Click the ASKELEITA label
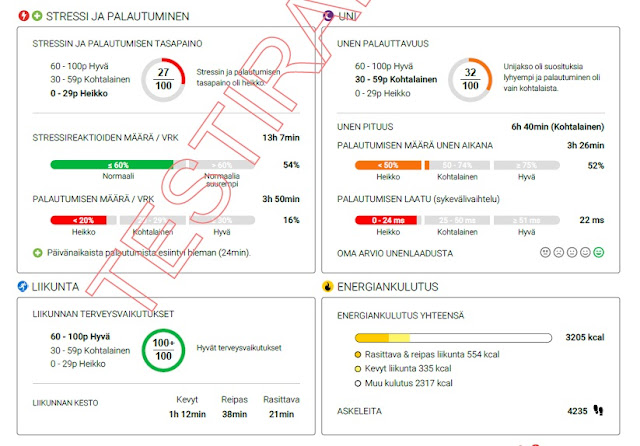This screenshot has height=446, width=640. pyautogui.click(x=360, y=411)
